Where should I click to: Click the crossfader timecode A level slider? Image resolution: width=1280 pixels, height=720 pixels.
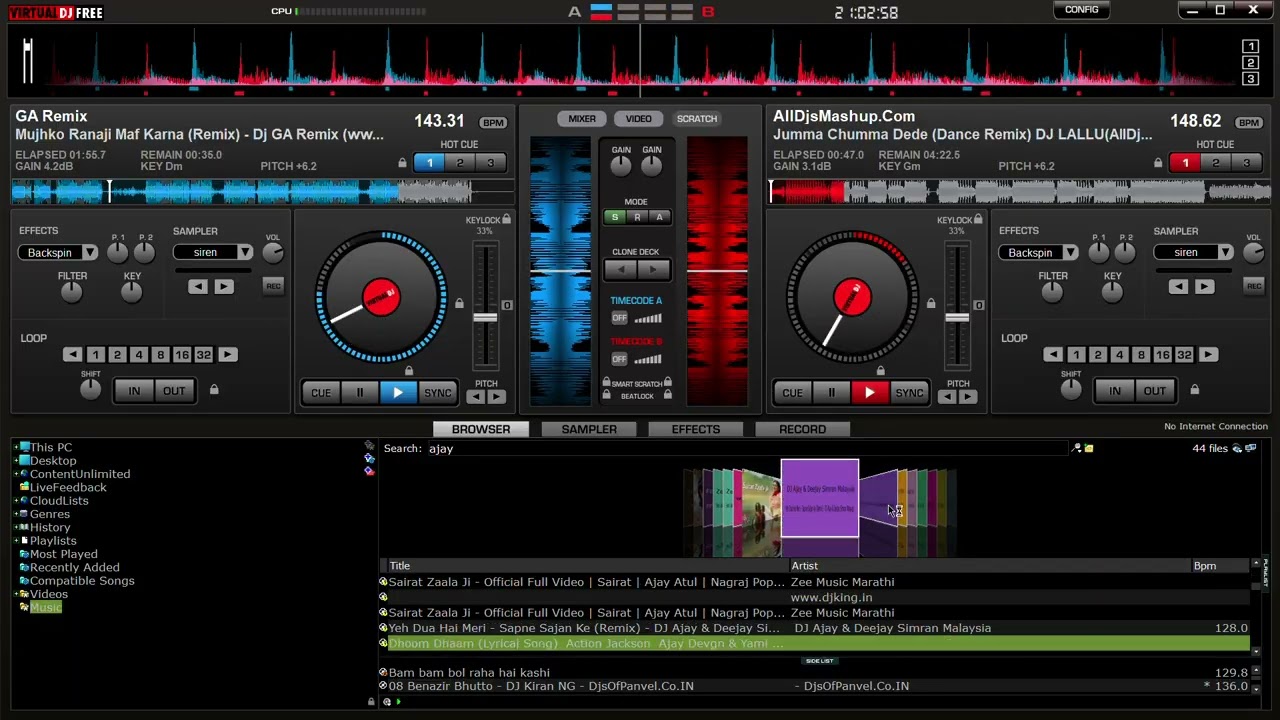click(648, 318)
